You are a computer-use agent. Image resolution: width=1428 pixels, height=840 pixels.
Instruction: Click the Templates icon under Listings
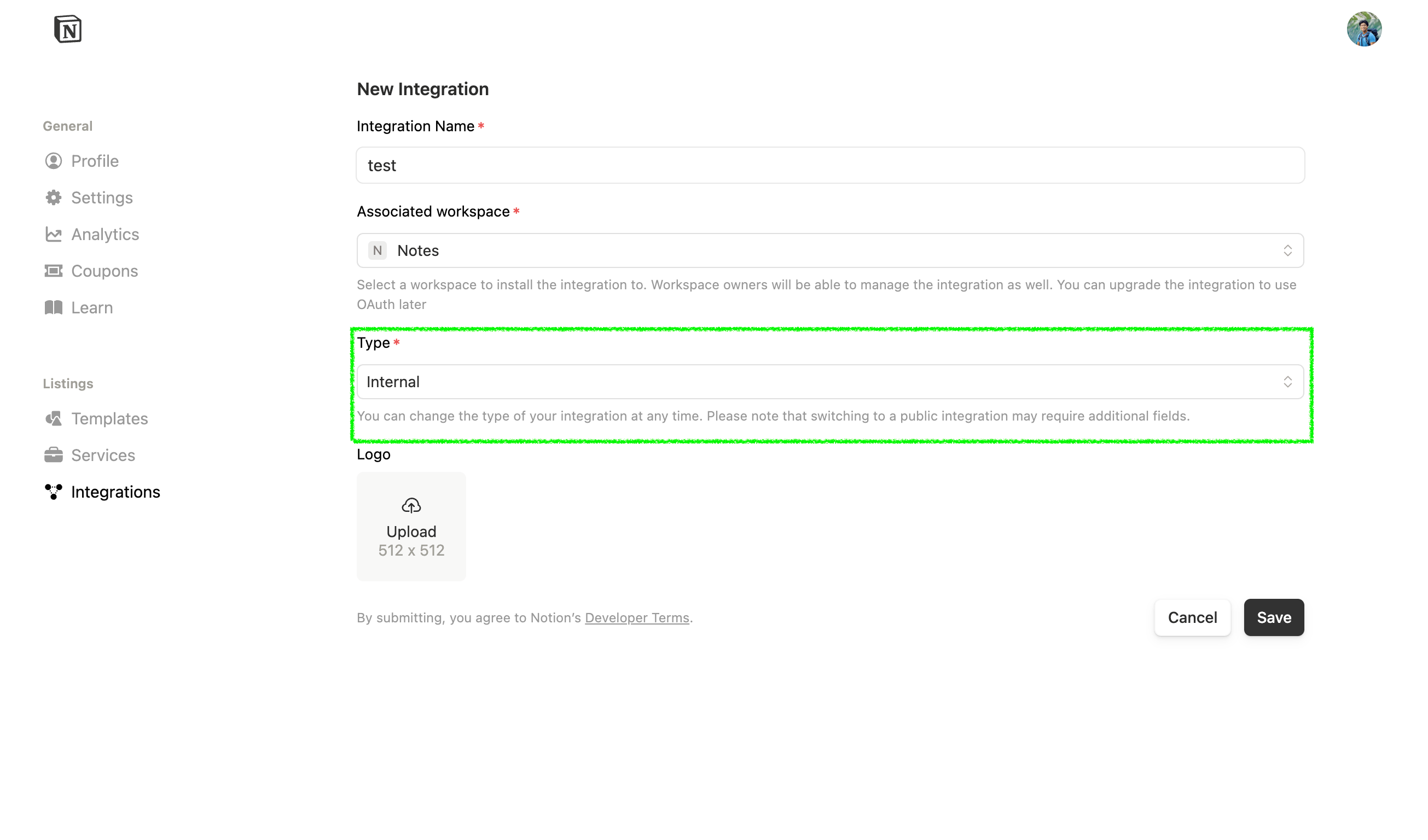53,418
